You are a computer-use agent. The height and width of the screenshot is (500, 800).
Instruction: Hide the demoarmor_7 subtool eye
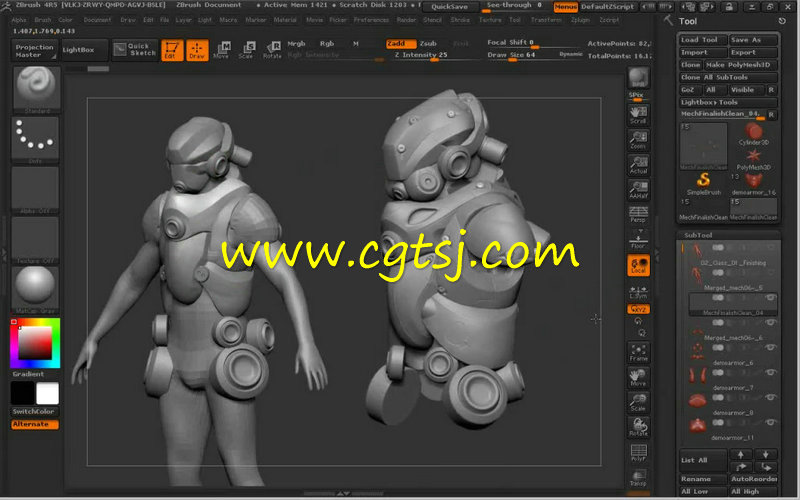pyautogui.click(x=770, y=372)
